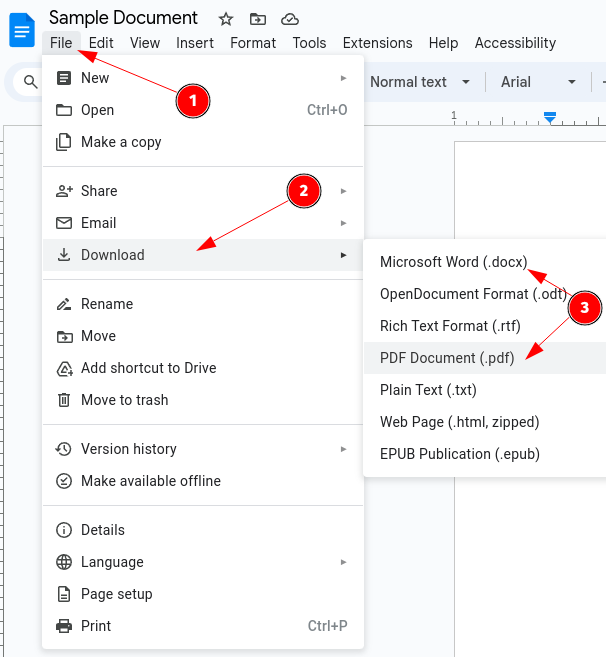Expand the Language submenu arrow
This screenshot has height=657, width=606.
pos(343,562)
